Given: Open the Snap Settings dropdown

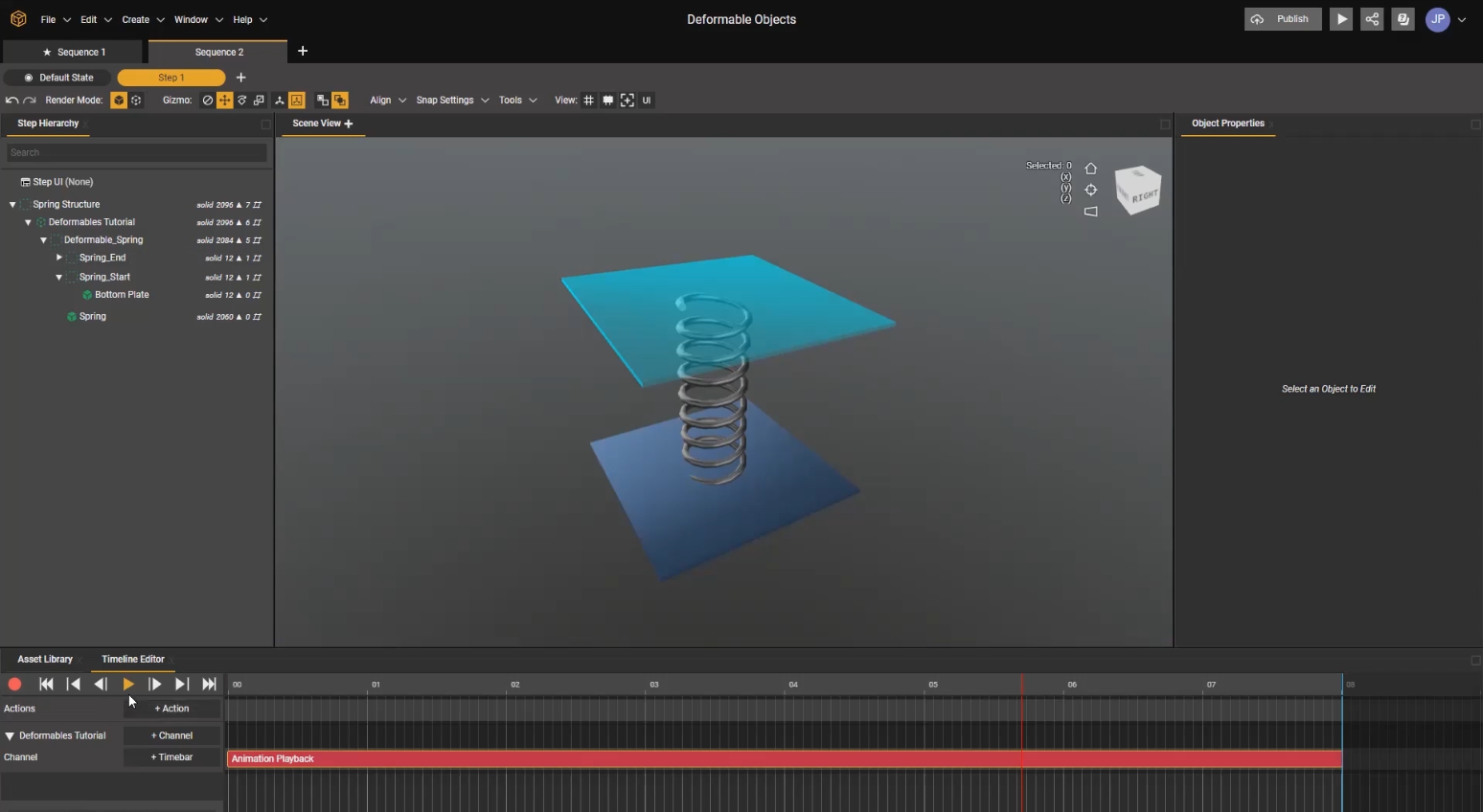Looking at the screenshot, I should [451, 101].
